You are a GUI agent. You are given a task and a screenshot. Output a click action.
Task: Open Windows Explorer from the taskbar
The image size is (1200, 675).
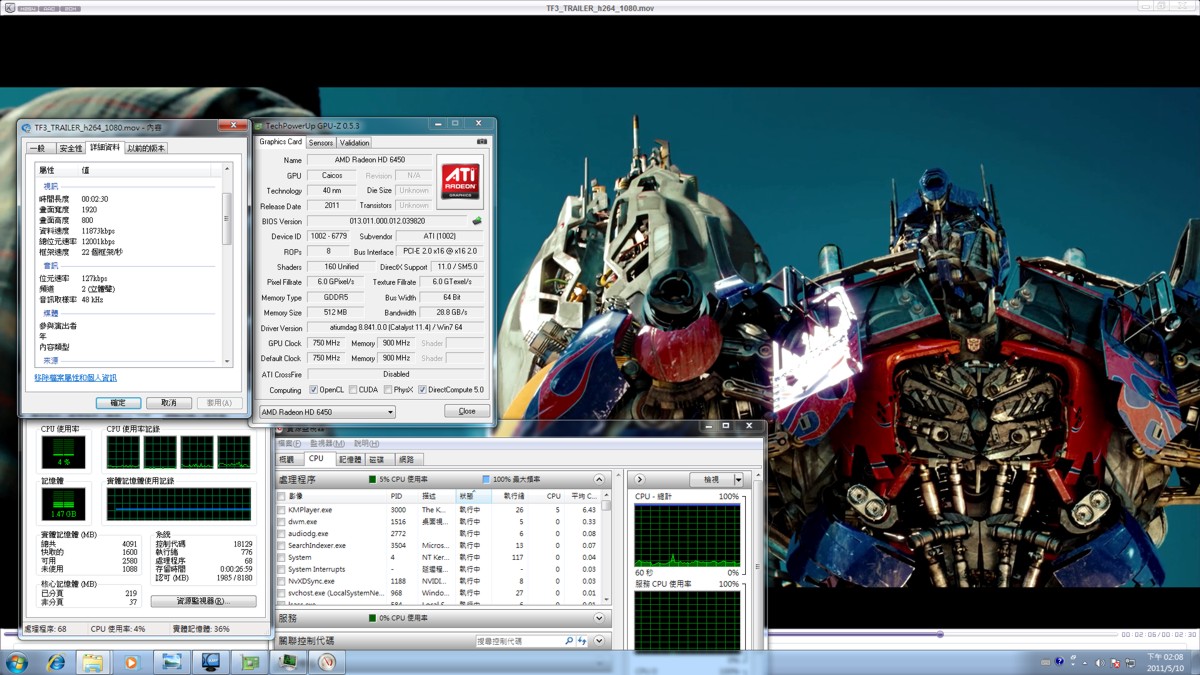click(x=92, y=662)
